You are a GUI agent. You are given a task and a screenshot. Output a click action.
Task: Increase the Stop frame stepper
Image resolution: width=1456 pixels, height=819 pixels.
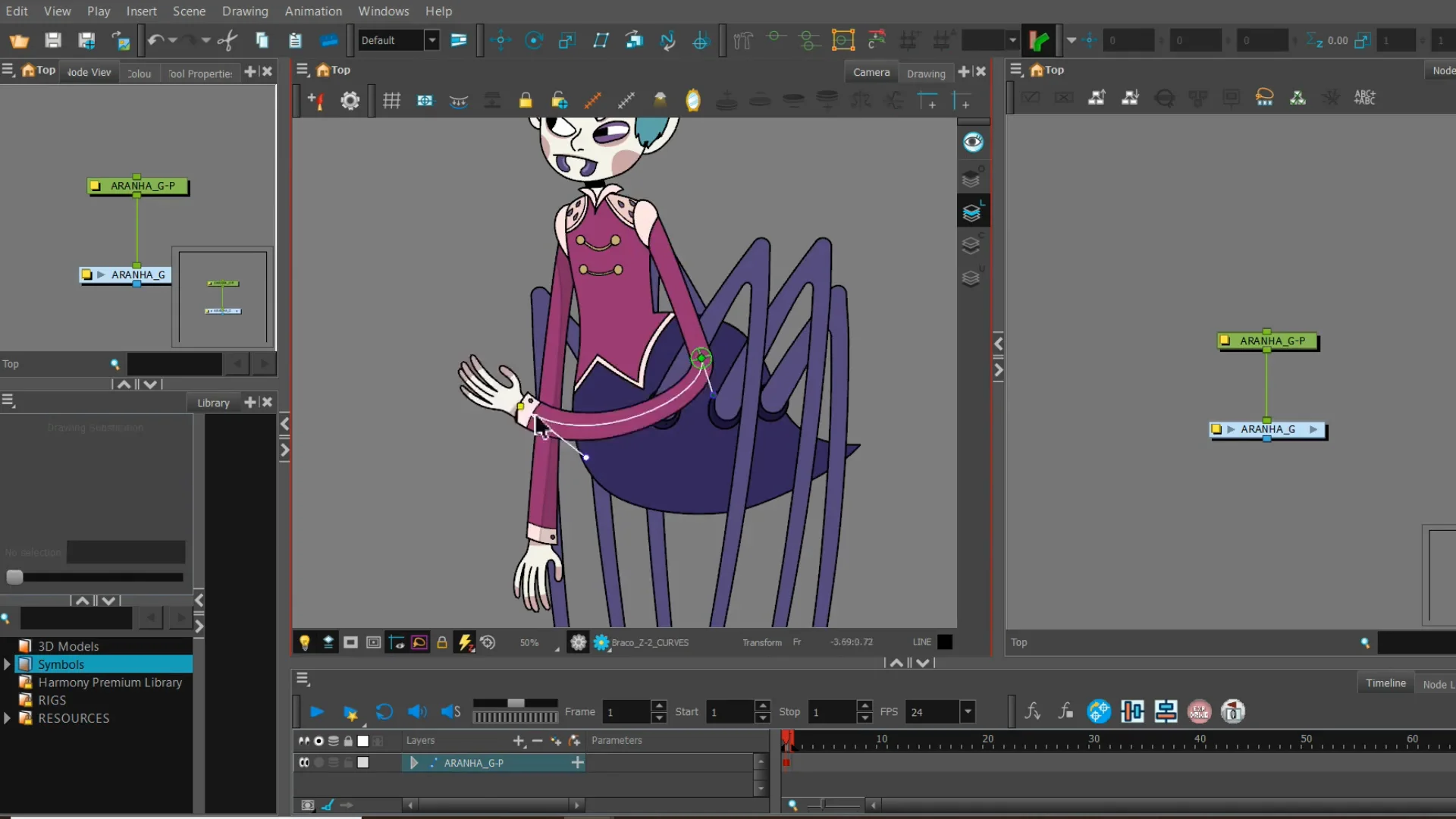[x=864, y=705]
